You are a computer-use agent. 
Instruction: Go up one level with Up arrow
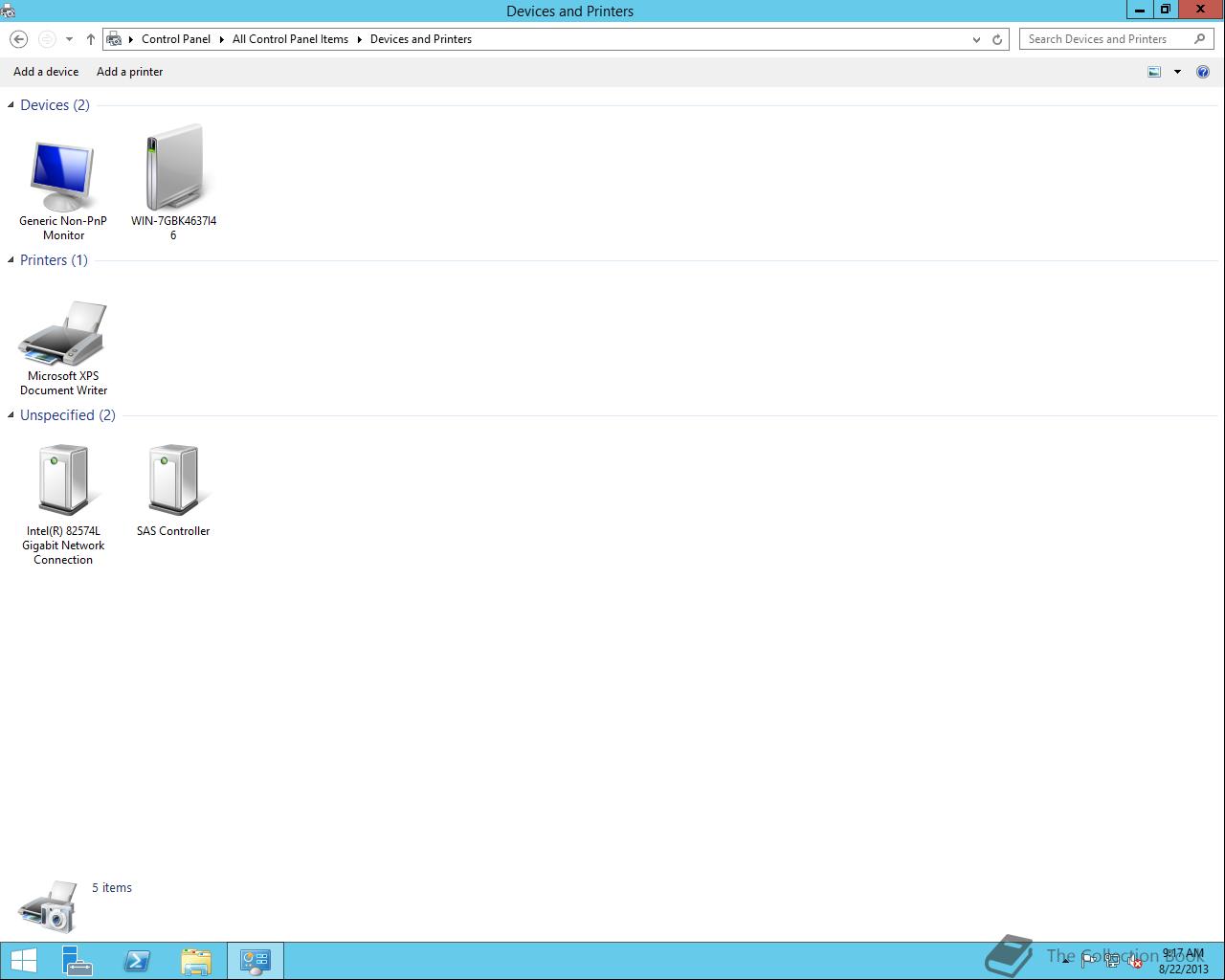(x=91, y=39)
